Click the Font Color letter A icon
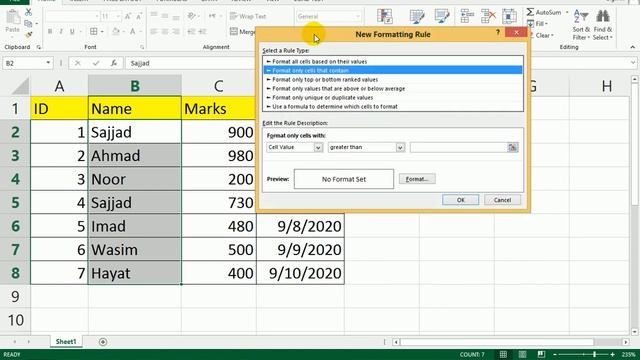 (133, 31)
